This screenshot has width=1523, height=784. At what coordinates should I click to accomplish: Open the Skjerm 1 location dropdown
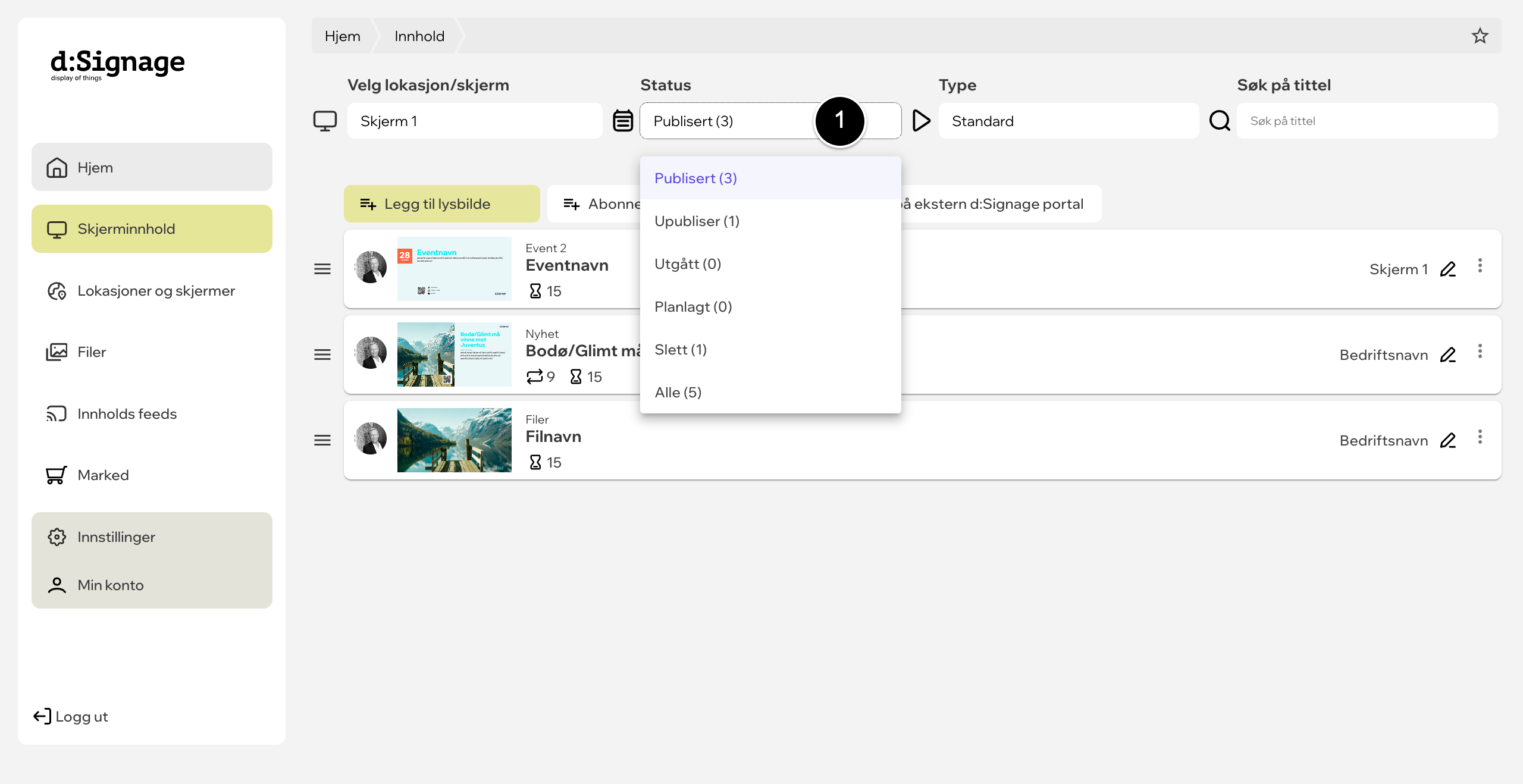[475, 121]
